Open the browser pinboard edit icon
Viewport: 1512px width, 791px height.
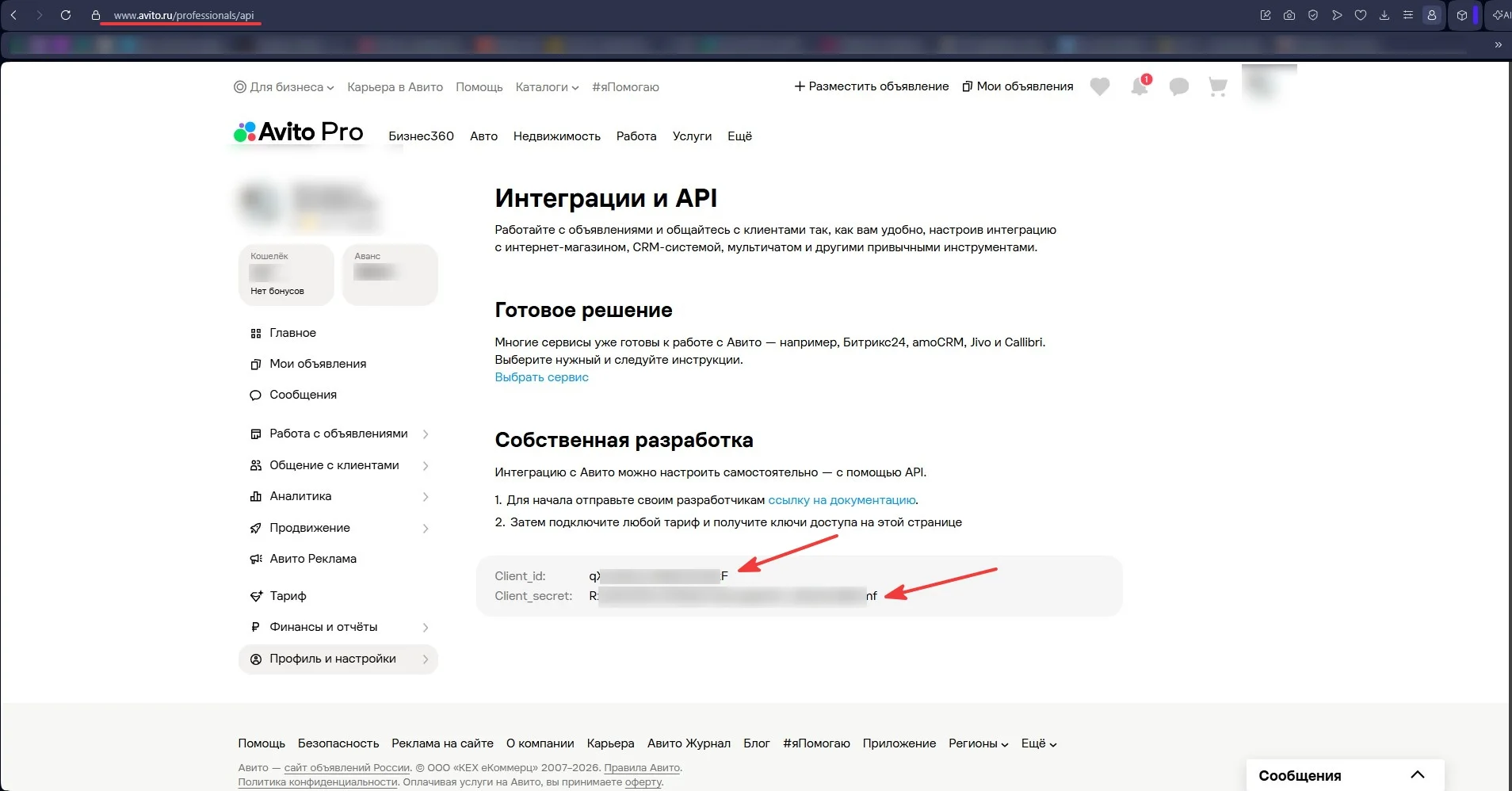coord(1266,15)
